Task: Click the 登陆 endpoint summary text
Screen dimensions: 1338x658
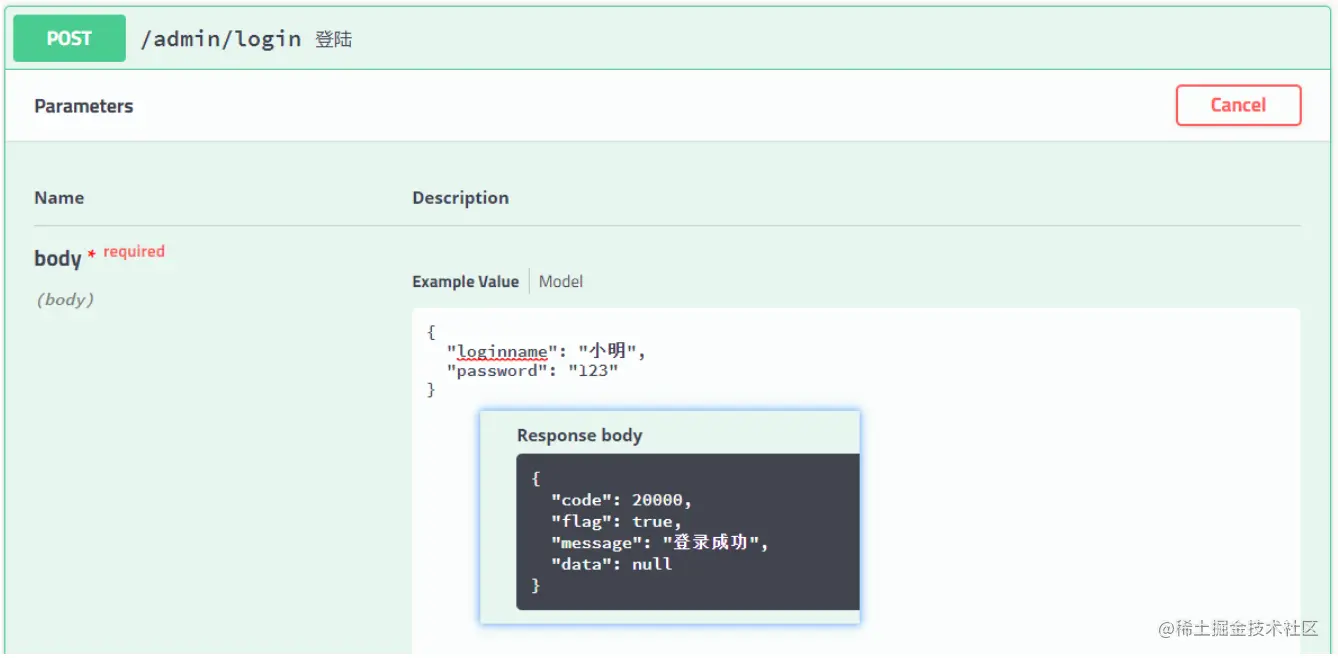Action: coord(333,40)
